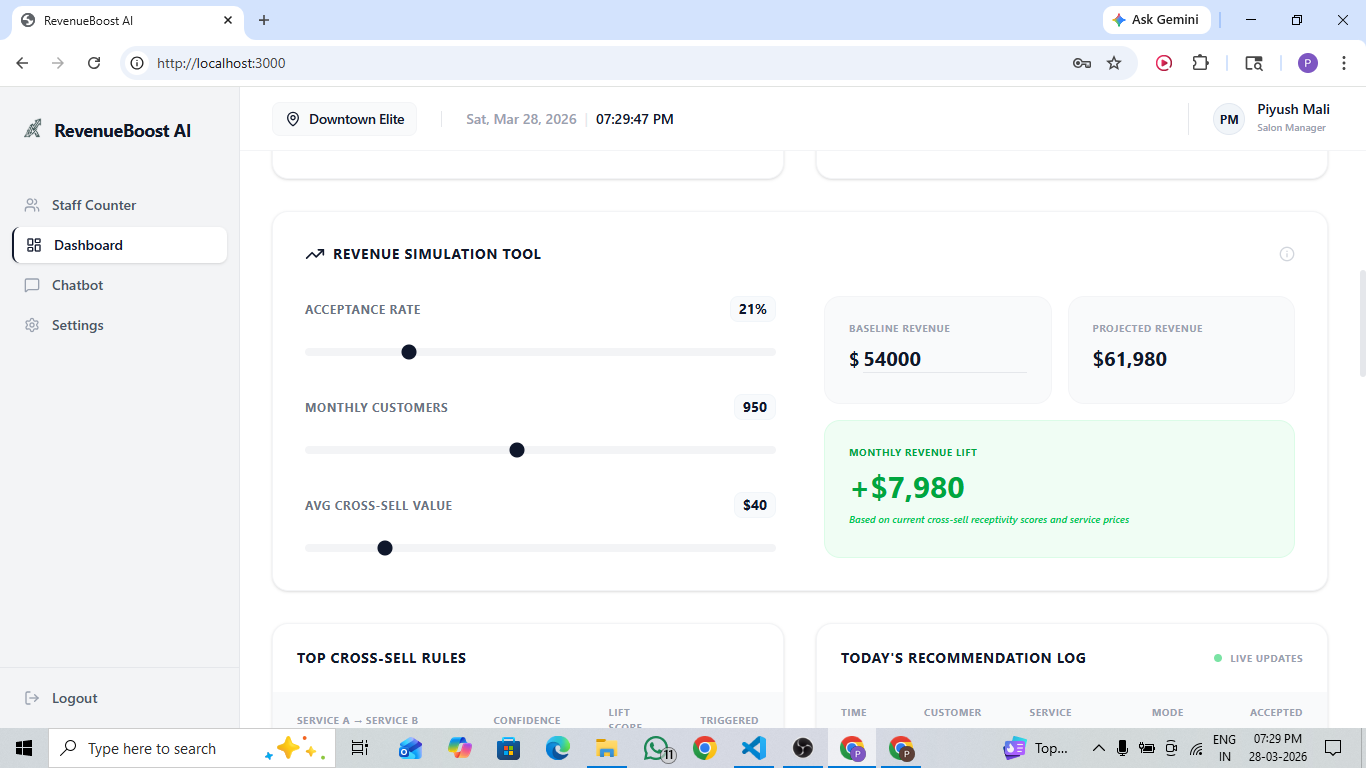Open the Staff Counter page
Screen dimensions: 1366x768
120,205
